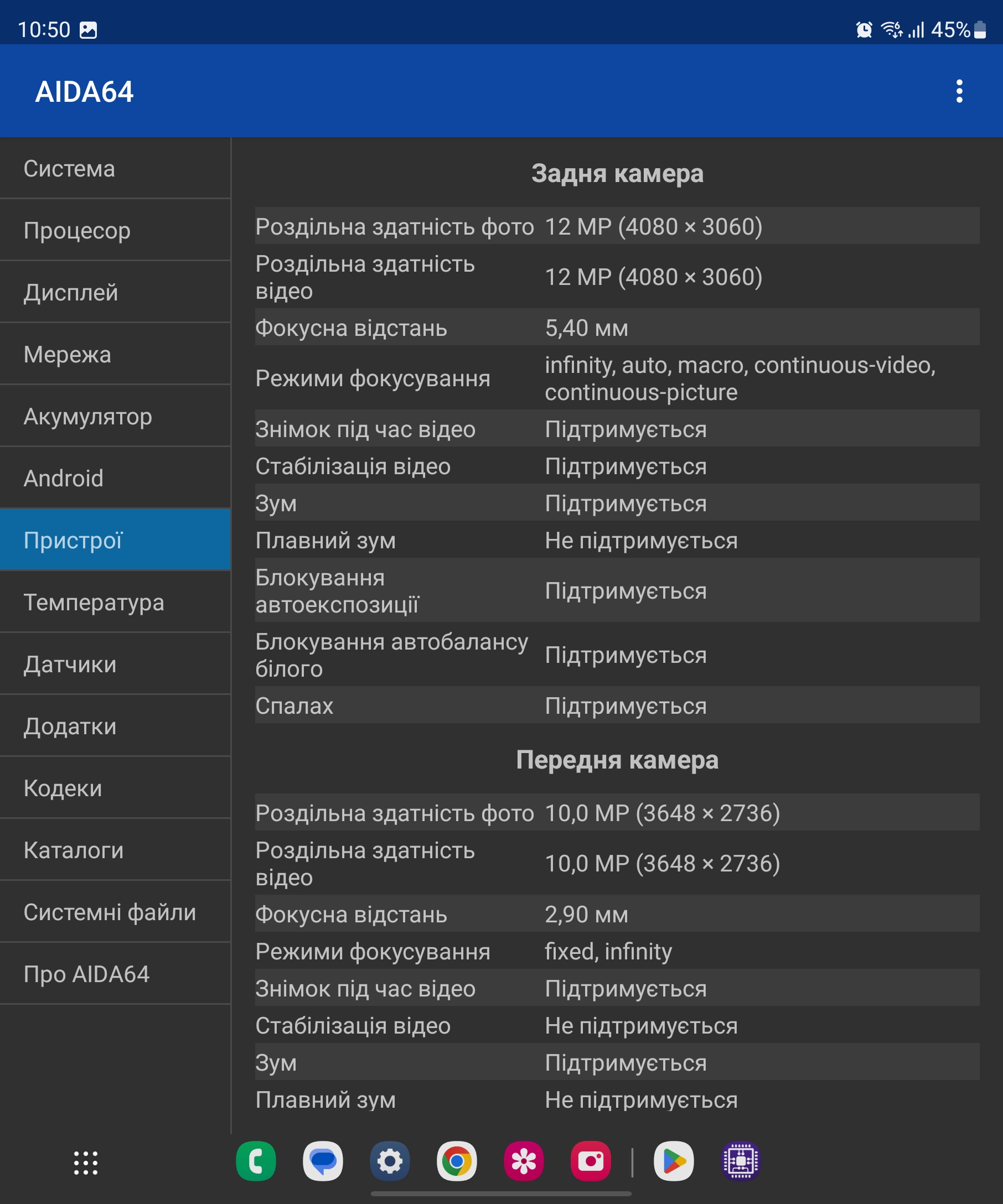Launch the Phone app from the taskbar
This screenshot has height=1204, width=1003.
click(256, 1161)
